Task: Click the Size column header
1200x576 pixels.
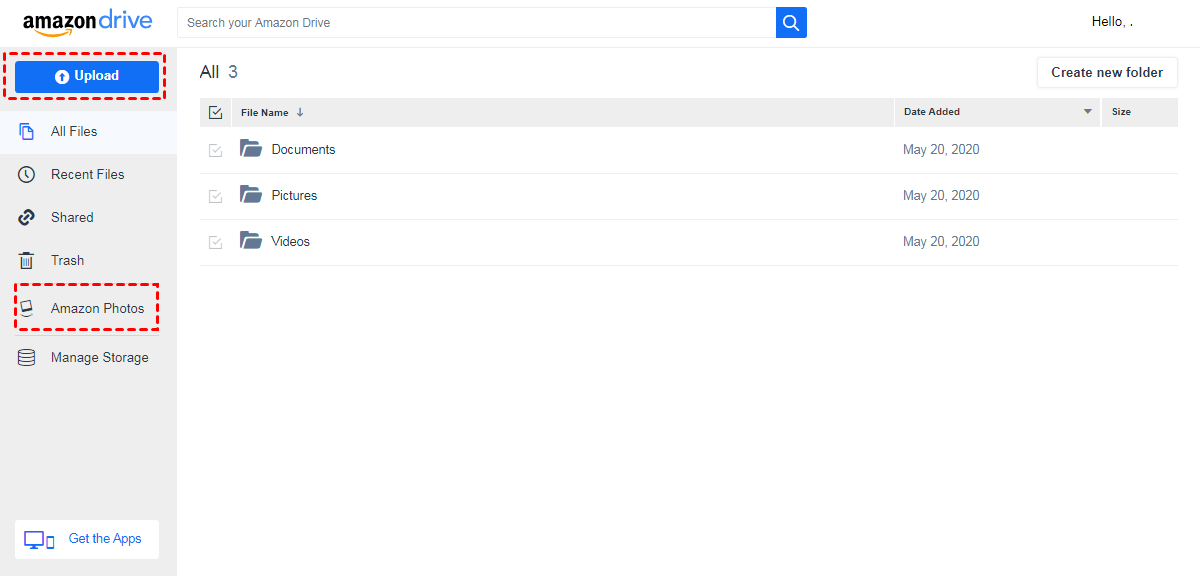Action: (1122, 112)
